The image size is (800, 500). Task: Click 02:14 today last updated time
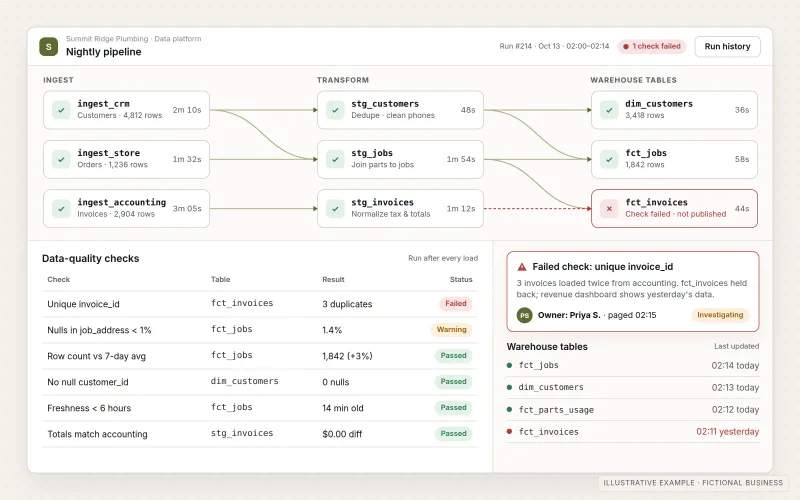click(735, 365)
